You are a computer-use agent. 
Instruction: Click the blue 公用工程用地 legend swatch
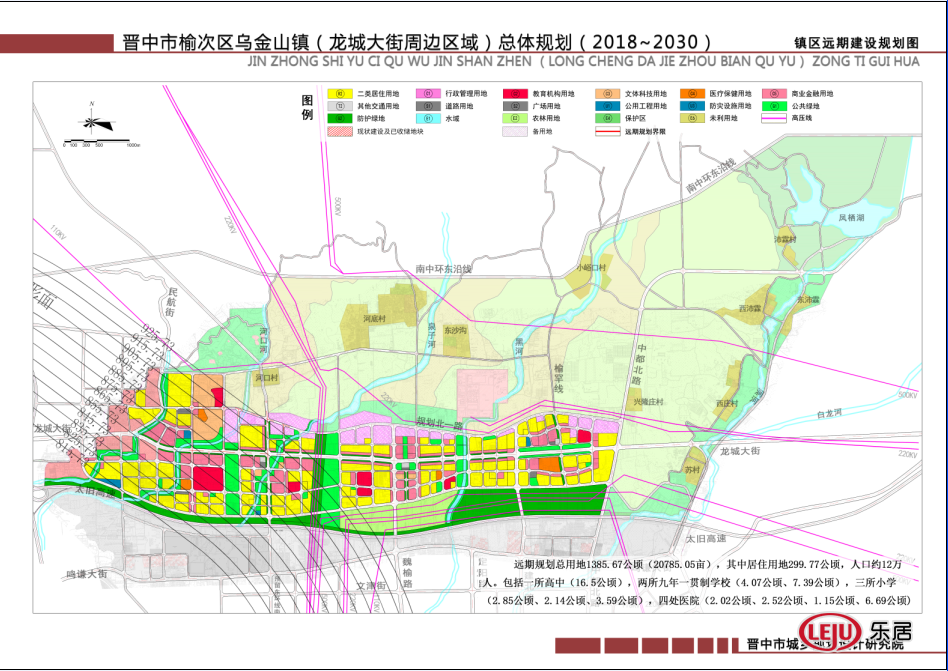(x=608, y=106)
